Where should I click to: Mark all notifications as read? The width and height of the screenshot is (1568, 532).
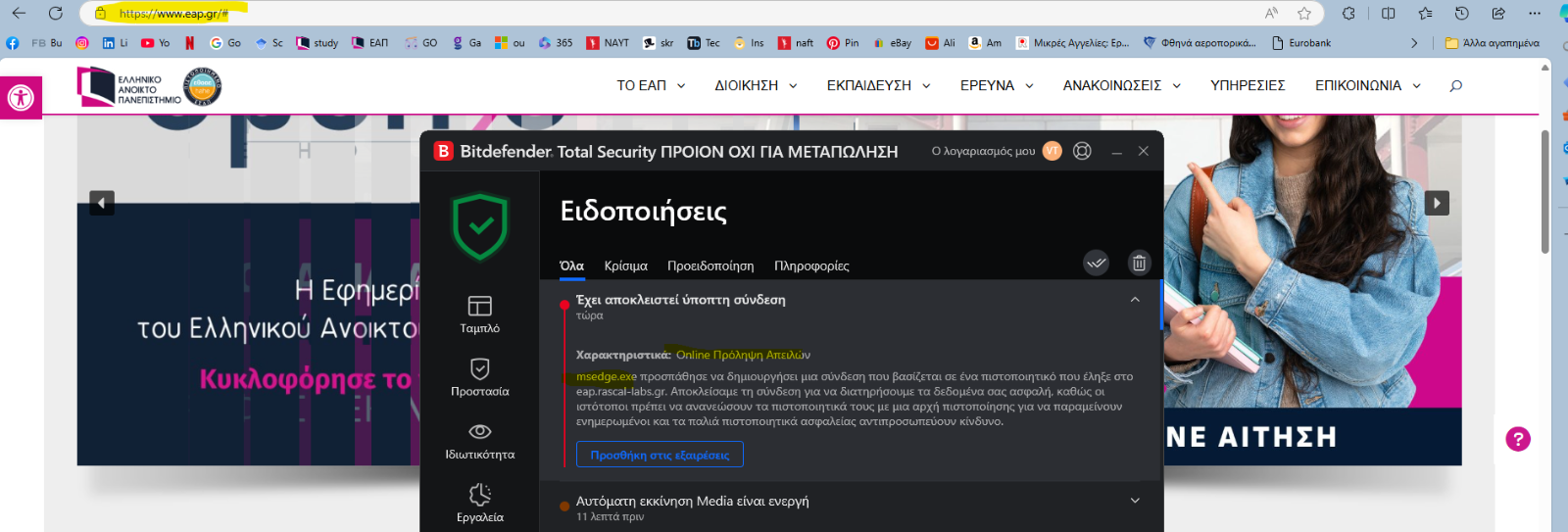point(1096,263)
